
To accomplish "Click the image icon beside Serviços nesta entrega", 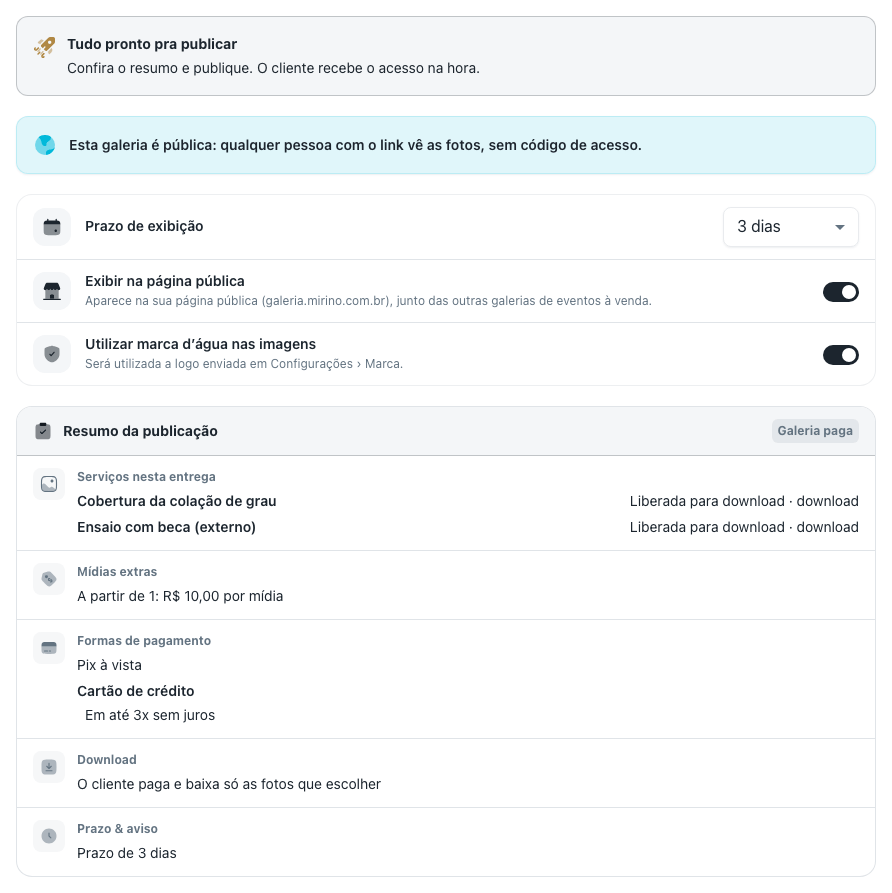I will [x=49, y=484].
